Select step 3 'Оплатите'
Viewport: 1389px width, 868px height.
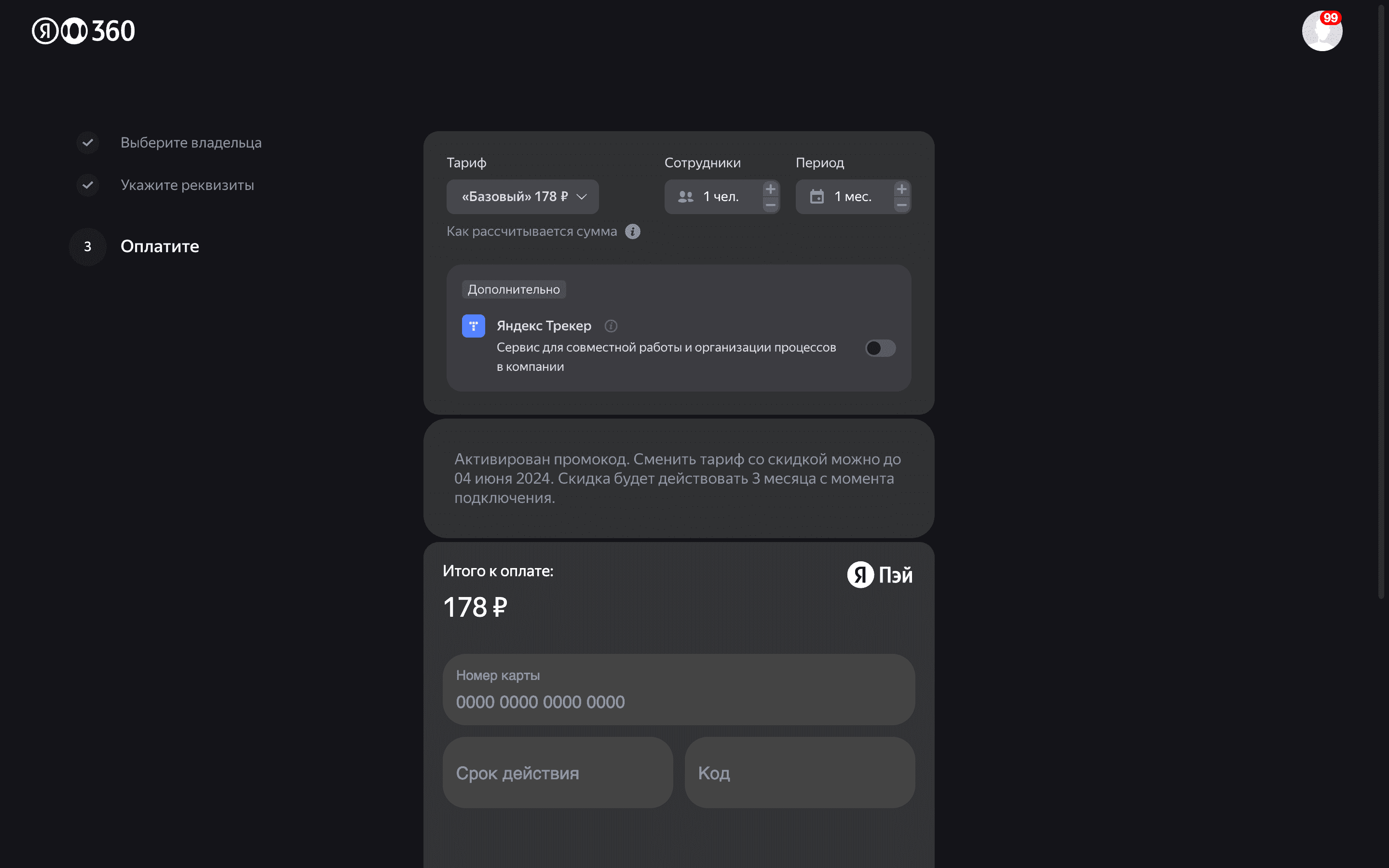point(160,246)
